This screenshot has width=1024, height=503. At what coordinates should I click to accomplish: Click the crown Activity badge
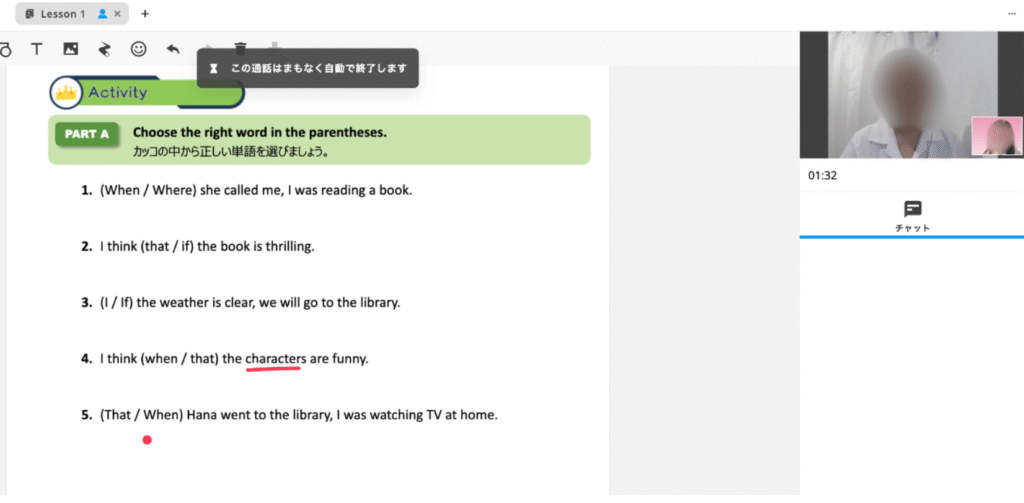[x=67, y=93]
